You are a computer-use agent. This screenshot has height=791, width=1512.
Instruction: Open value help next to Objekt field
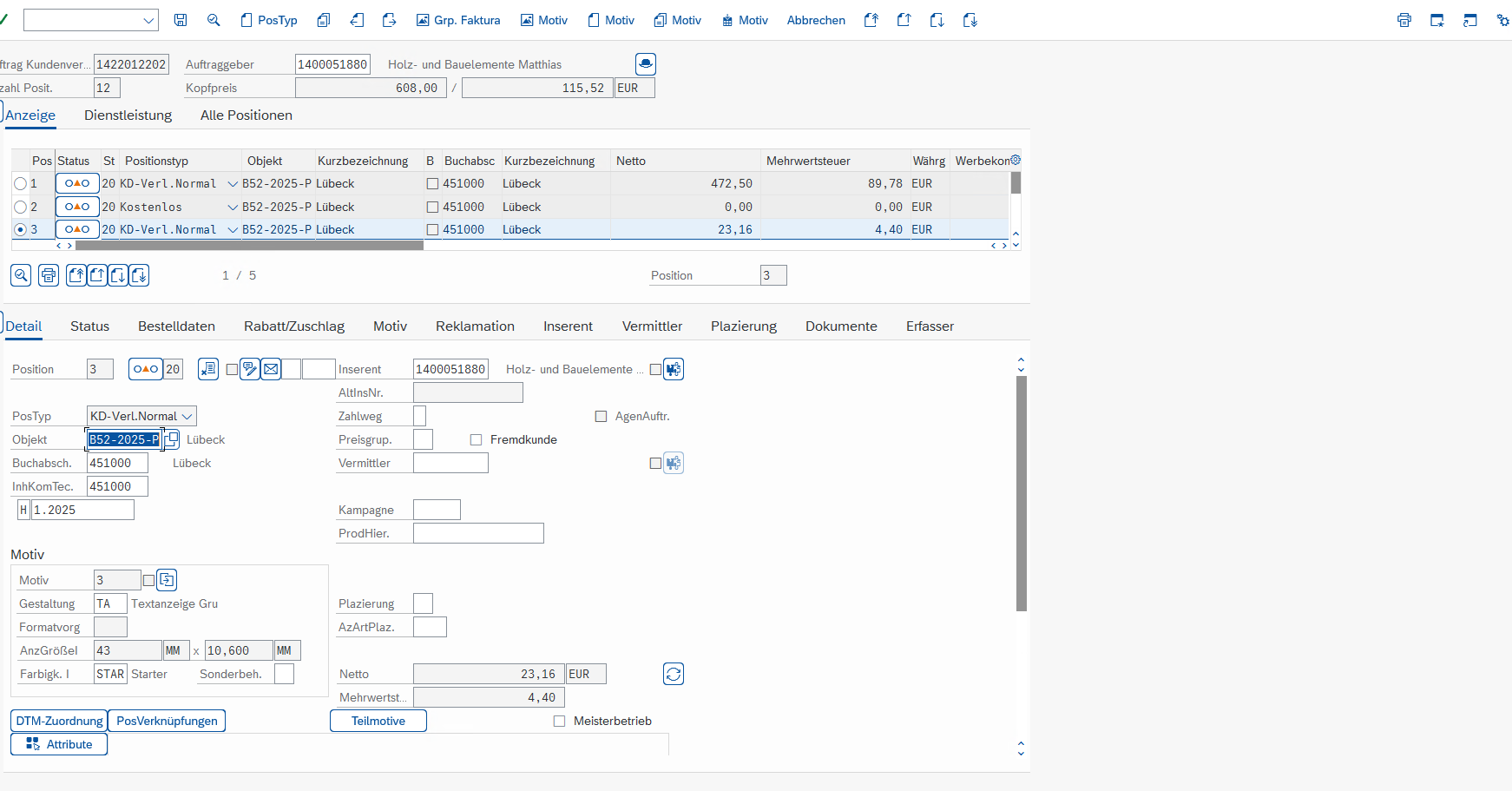click(172, 438)
